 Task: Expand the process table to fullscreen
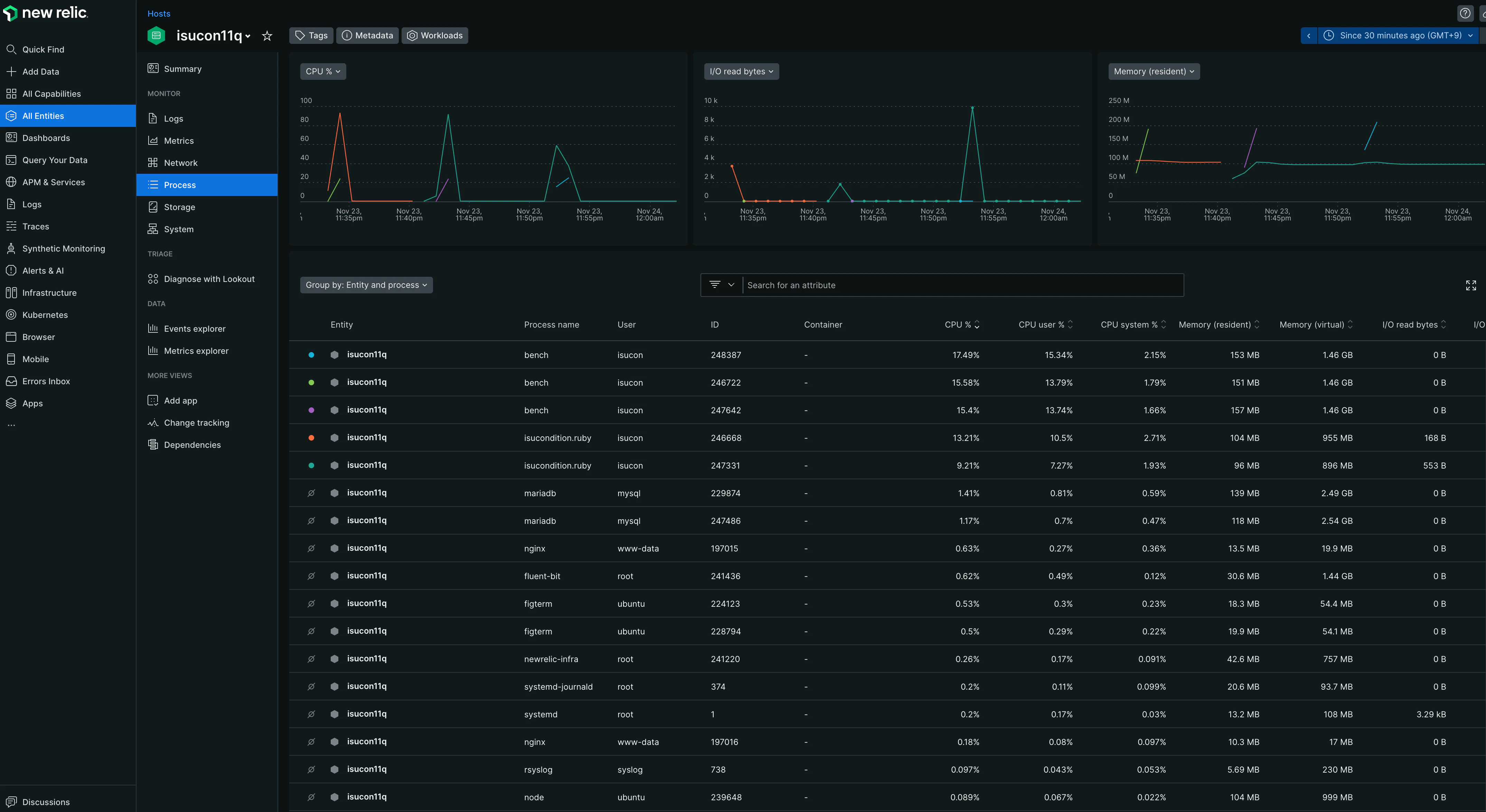click(x=1470, y=285)
